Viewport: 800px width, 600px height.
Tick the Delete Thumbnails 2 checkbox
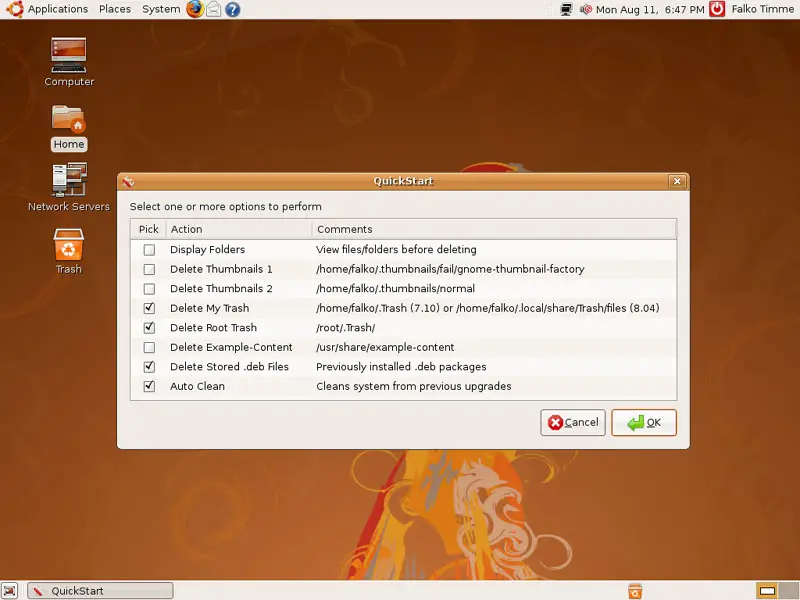149,289
